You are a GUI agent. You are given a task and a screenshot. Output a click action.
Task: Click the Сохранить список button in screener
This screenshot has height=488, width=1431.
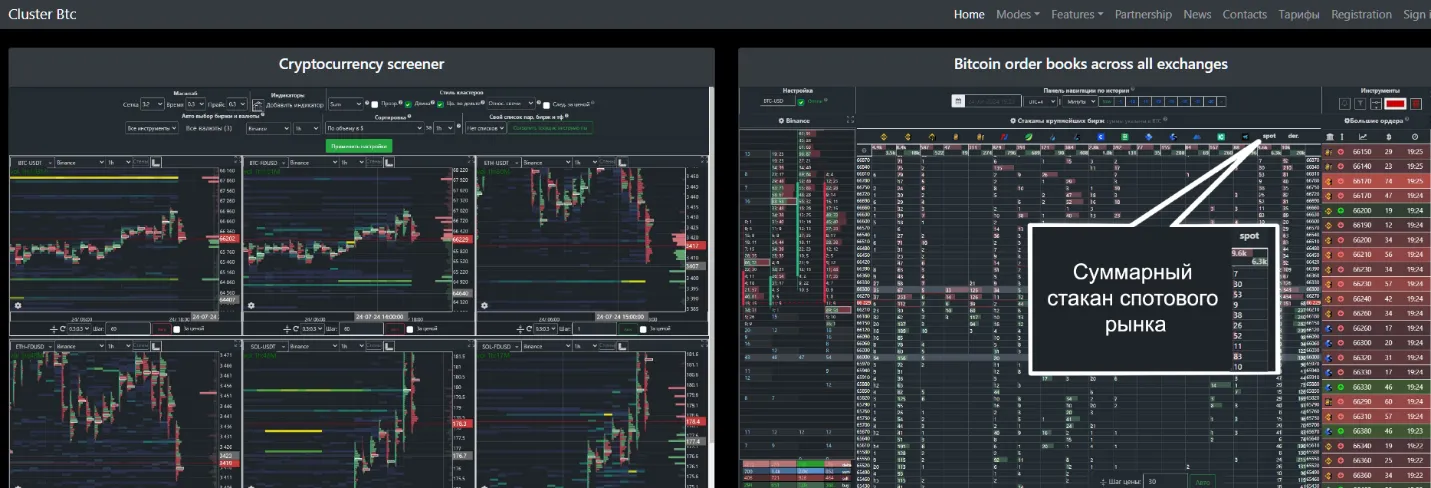(x=551, y=128)
